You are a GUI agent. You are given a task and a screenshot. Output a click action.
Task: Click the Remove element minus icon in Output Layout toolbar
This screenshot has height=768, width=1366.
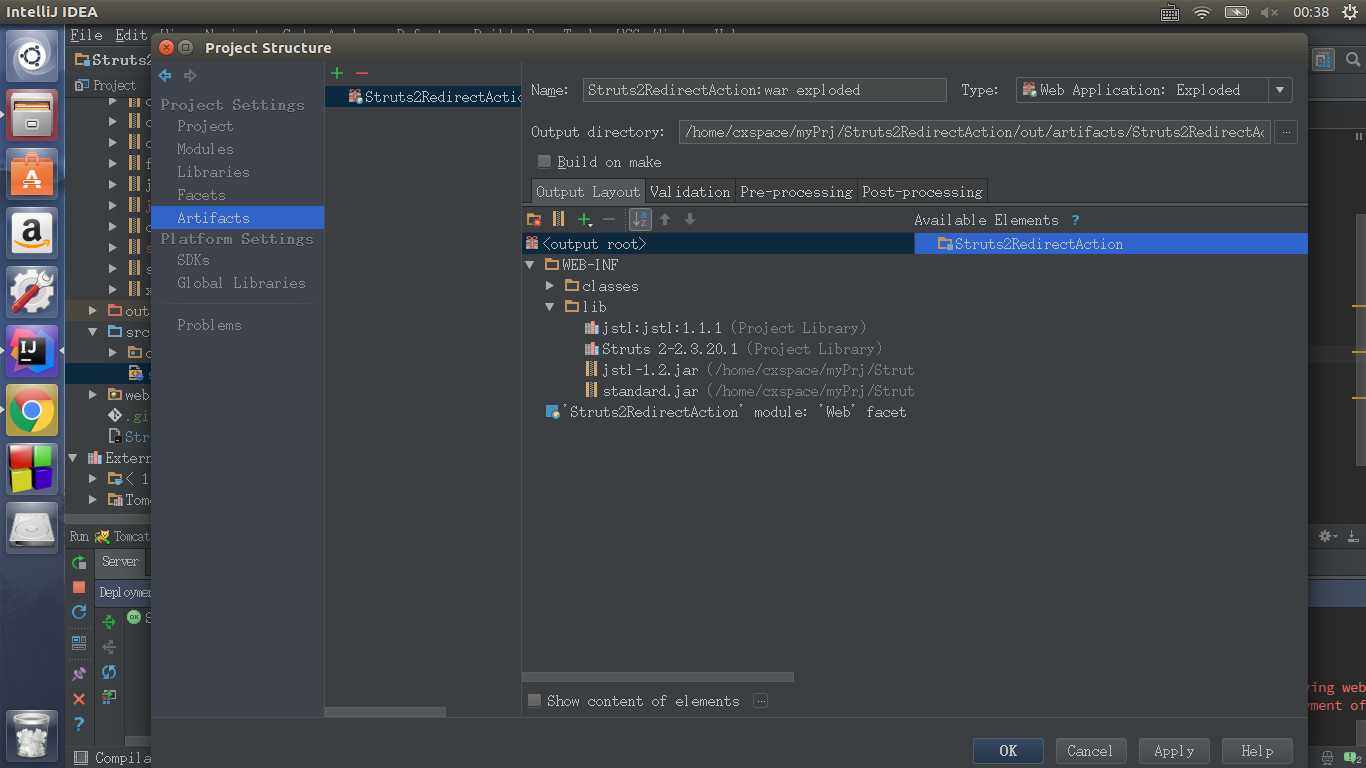(x=609, y=219)
